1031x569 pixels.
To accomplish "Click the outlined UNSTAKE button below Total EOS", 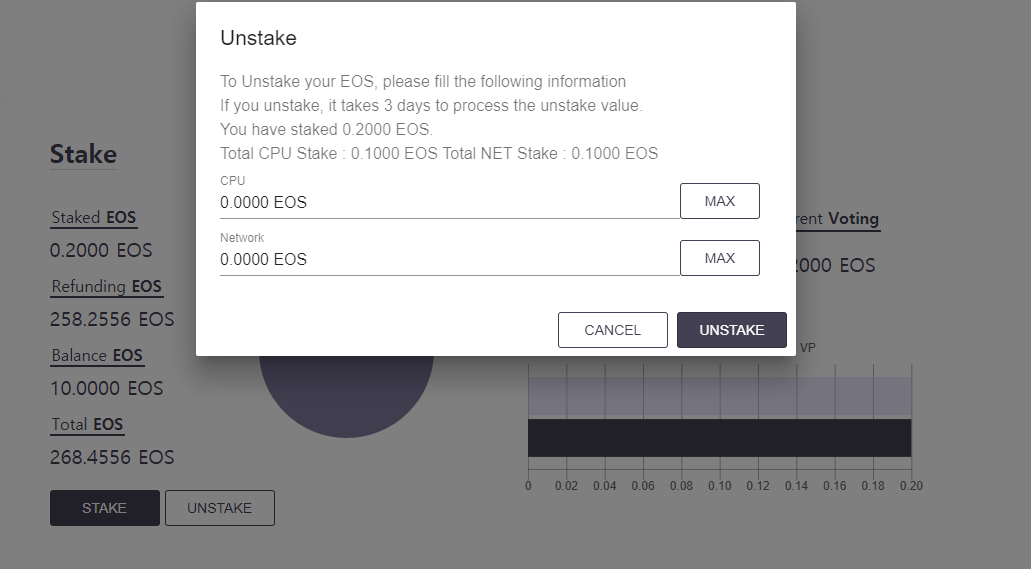I will [x=219, y=508].
